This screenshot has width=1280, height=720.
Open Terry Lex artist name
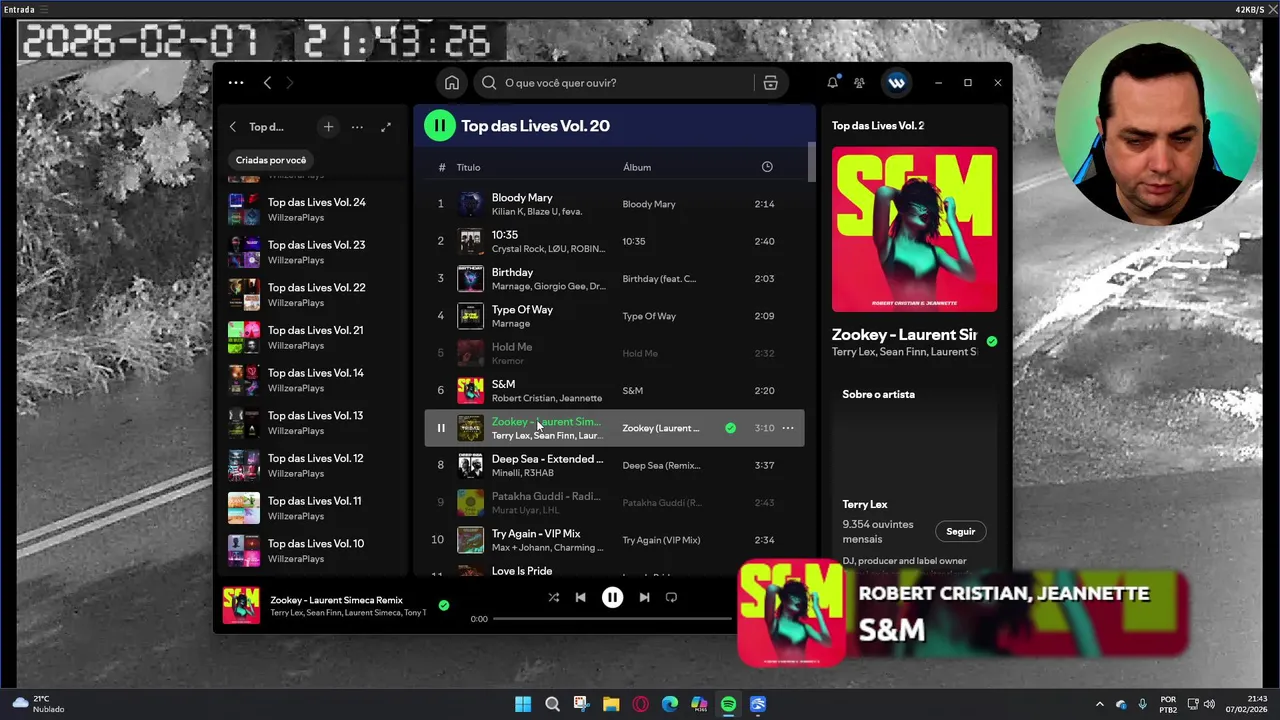pos(865,505)
